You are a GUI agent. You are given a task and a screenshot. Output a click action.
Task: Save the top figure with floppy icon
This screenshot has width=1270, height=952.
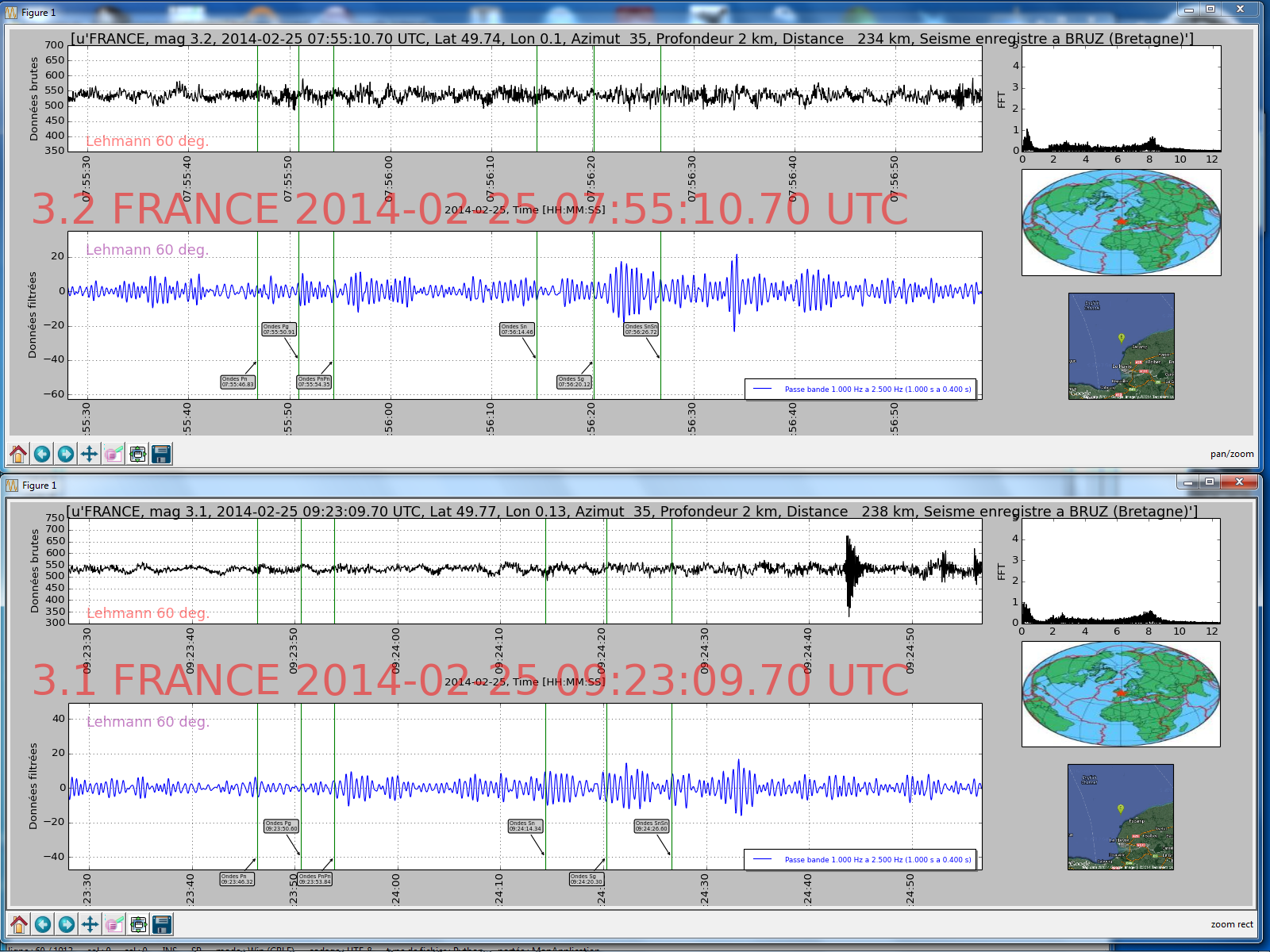161,454
